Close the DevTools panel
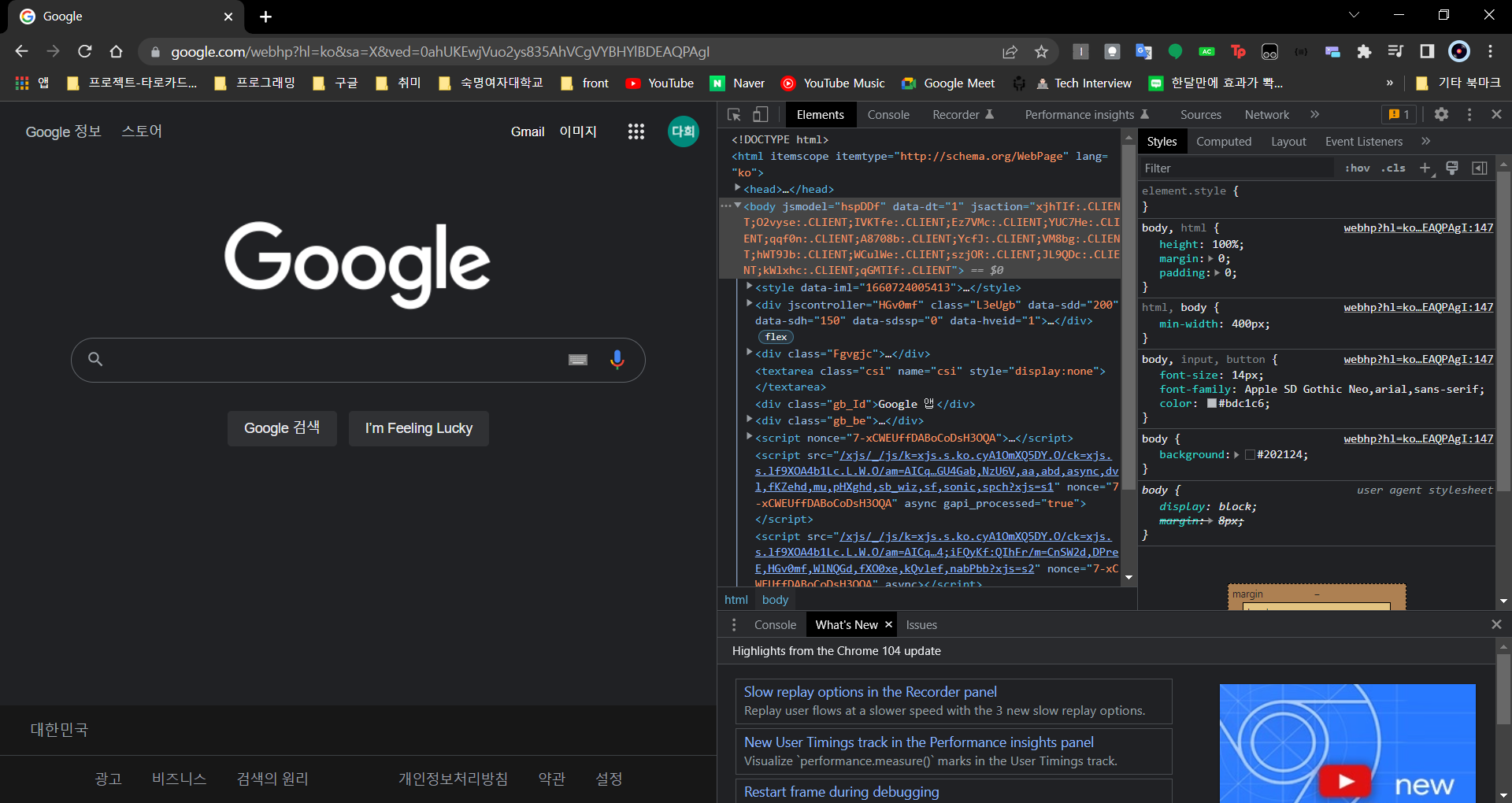This screenshot has height=803, width=1512. (x=1496, y=114)
